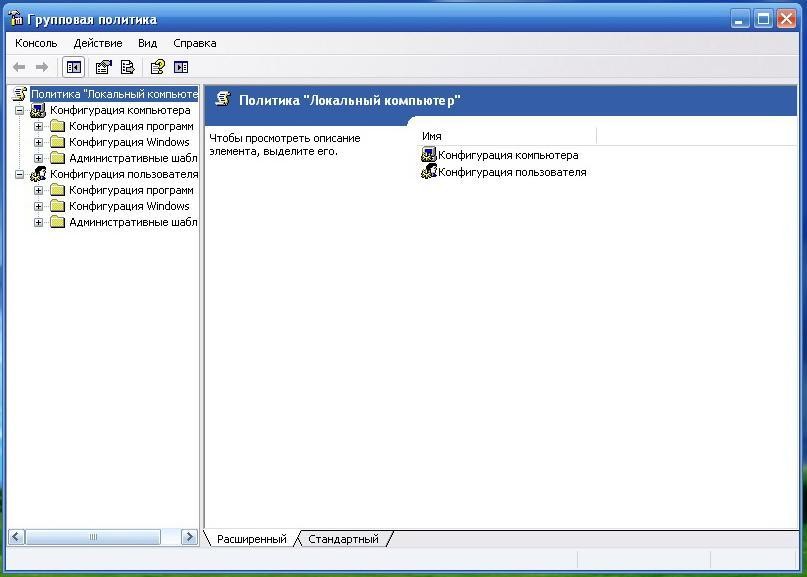Open the Properties toolbar icon

(x=103, y=67)
